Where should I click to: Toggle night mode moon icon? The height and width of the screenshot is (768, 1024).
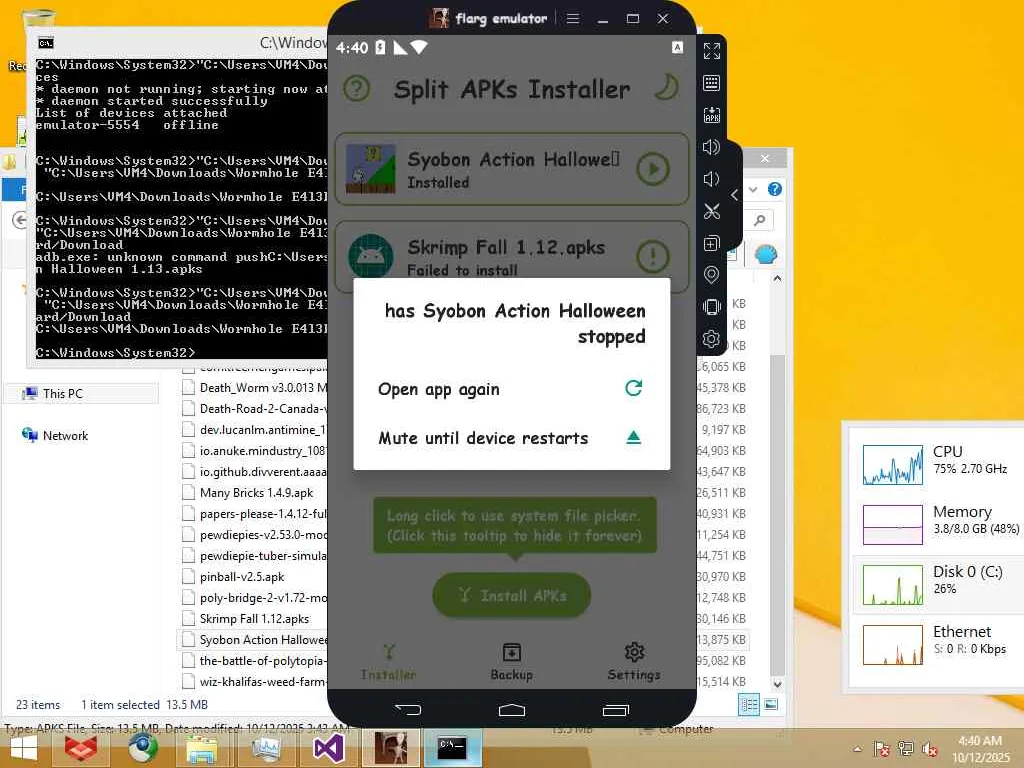point(666,88)
